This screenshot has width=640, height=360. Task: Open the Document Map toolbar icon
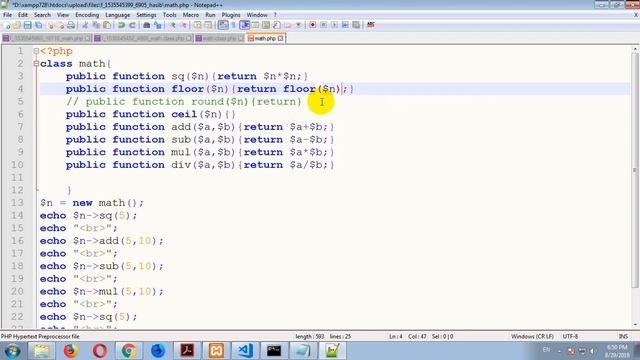(266, 25)
